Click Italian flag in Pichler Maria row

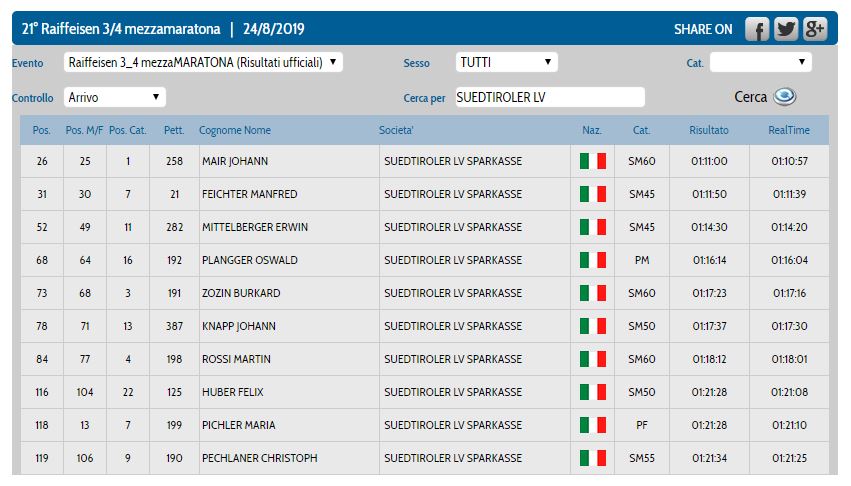593,425
